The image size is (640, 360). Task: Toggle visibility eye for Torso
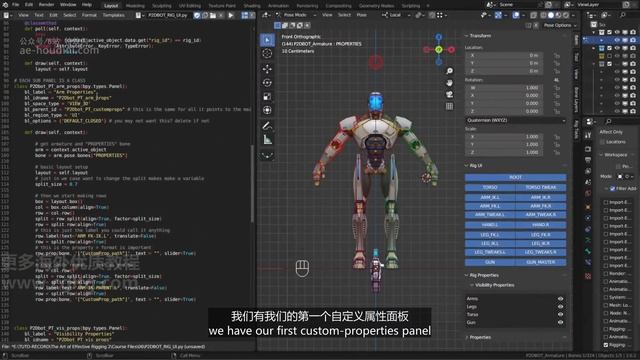[x=560, y=314]
